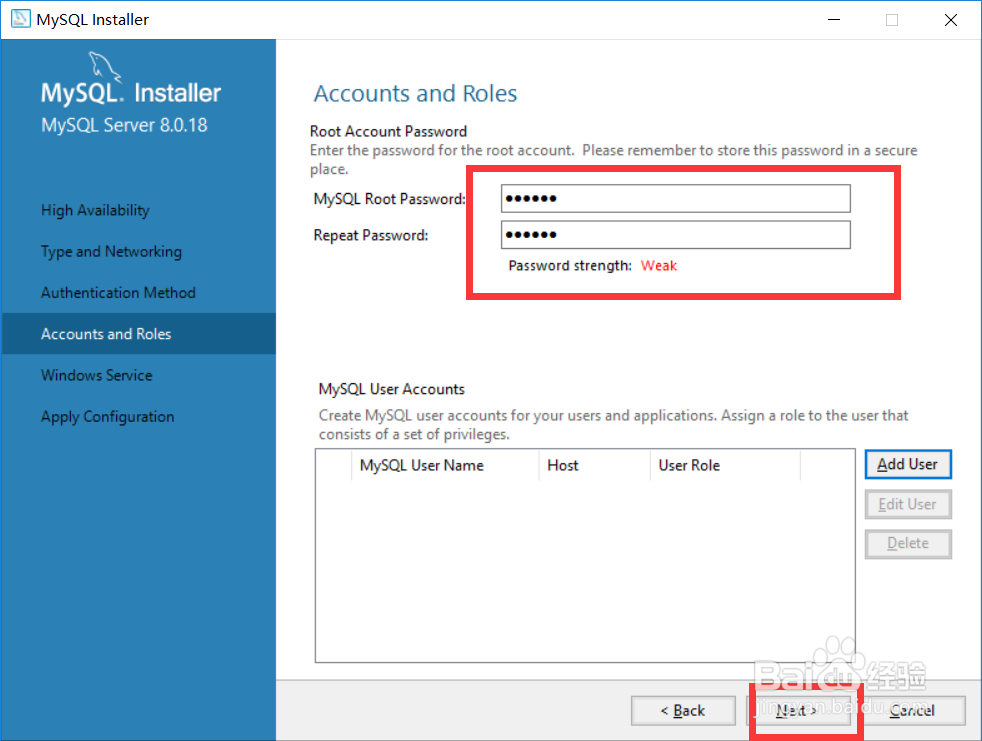Jump to the Apply Configuration step

point(107,416)
